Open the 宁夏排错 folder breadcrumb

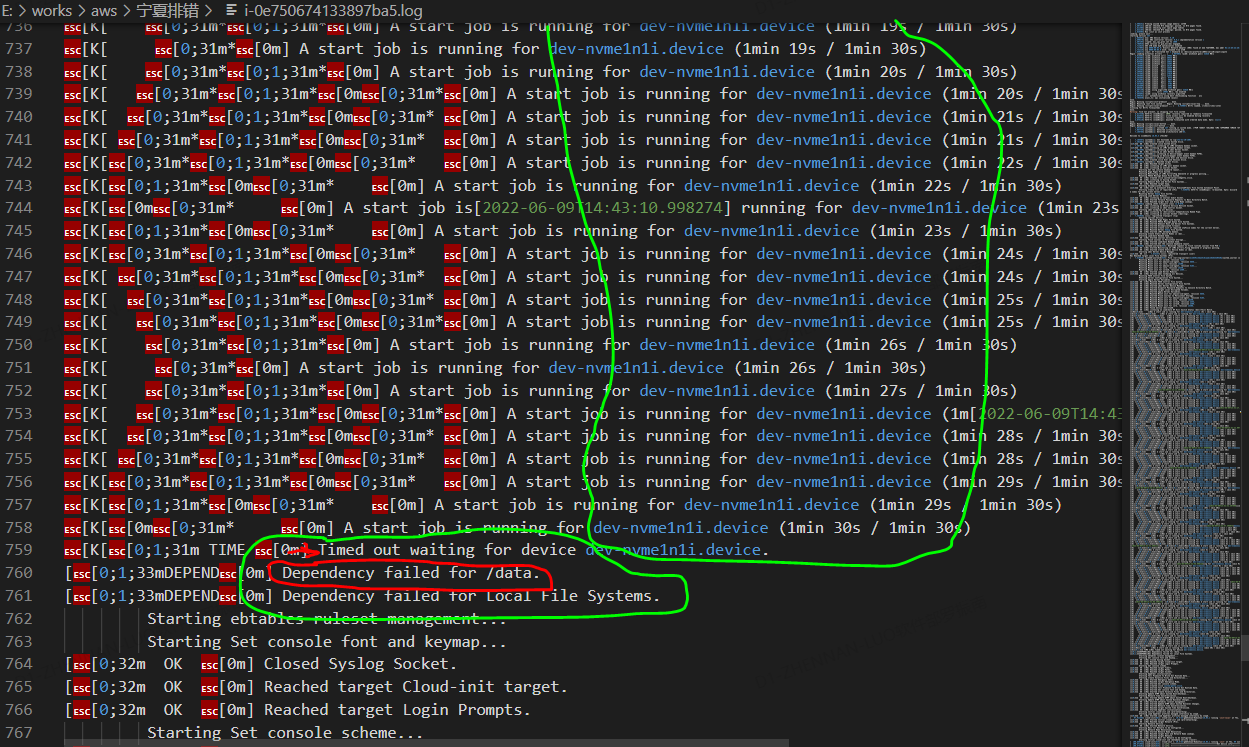tap(168, 10)
